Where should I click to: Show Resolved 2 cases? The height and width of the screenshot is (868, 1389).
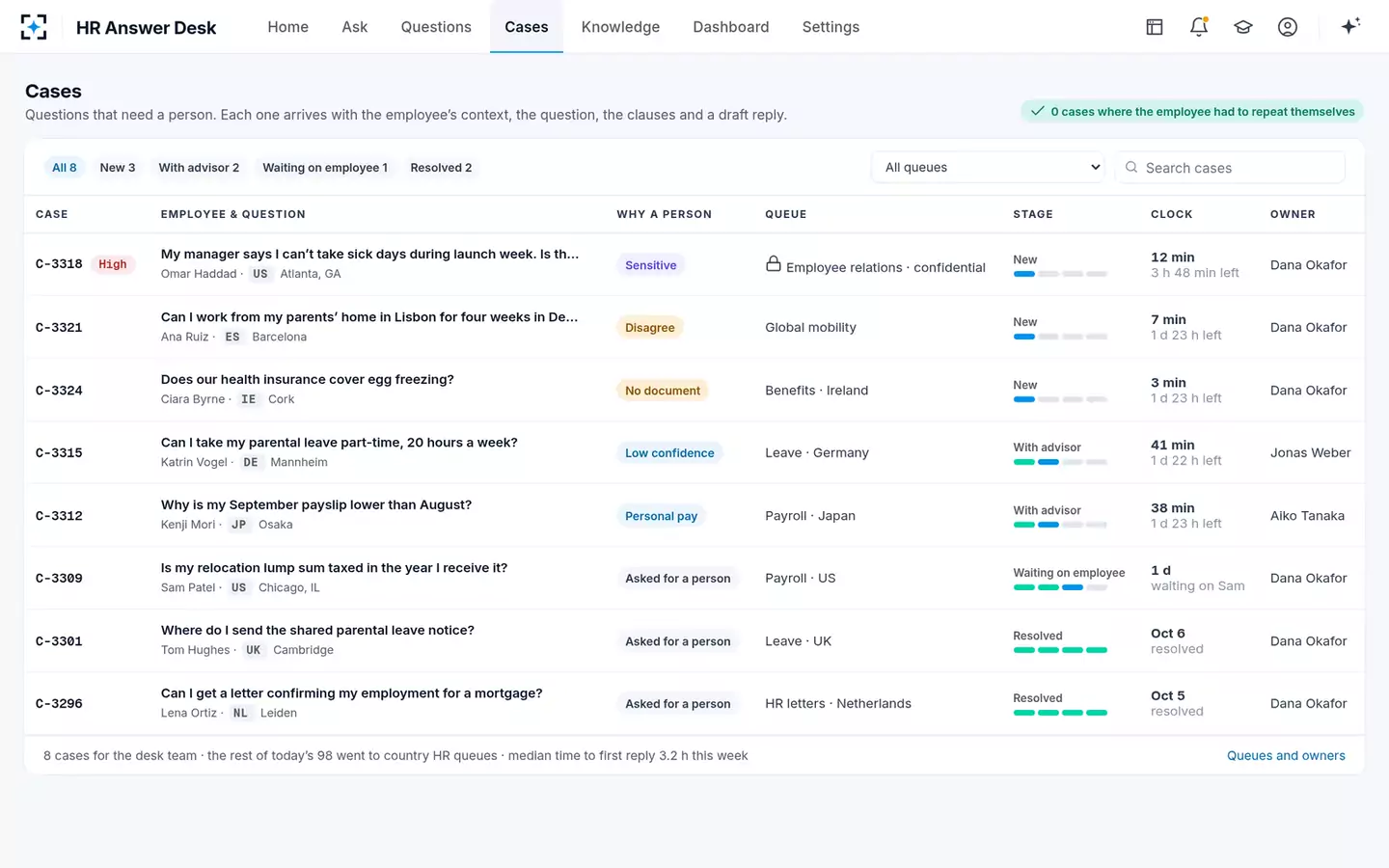[x=441, y=168]
